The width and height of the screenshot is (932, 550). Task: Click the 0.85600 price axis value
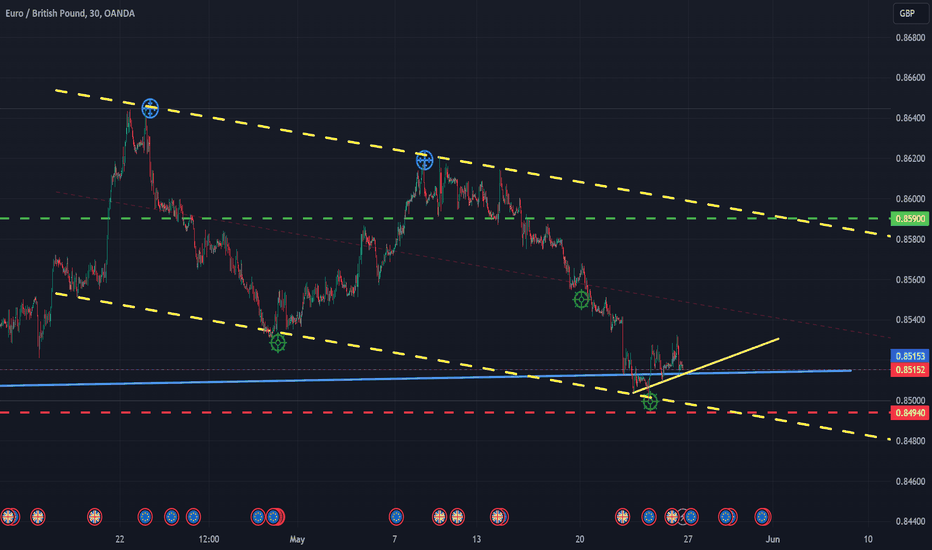click(910, 279)
